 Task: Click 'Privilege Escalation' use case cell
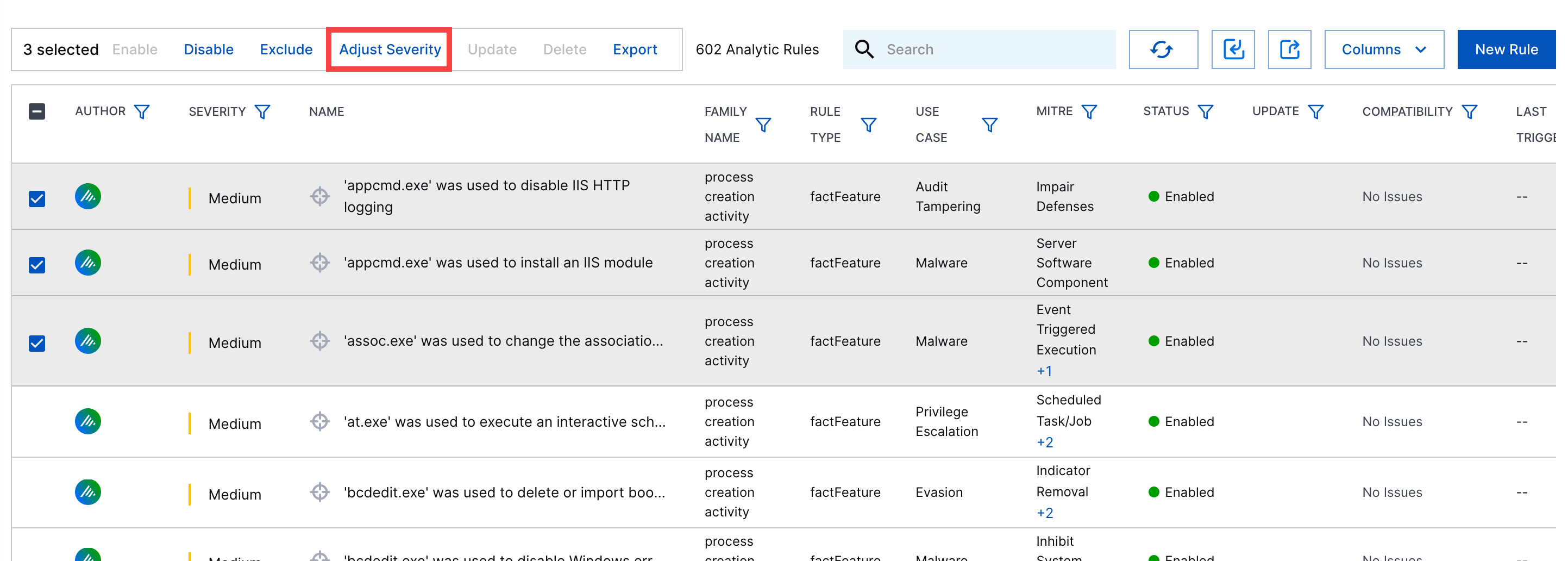pos(946,421)
